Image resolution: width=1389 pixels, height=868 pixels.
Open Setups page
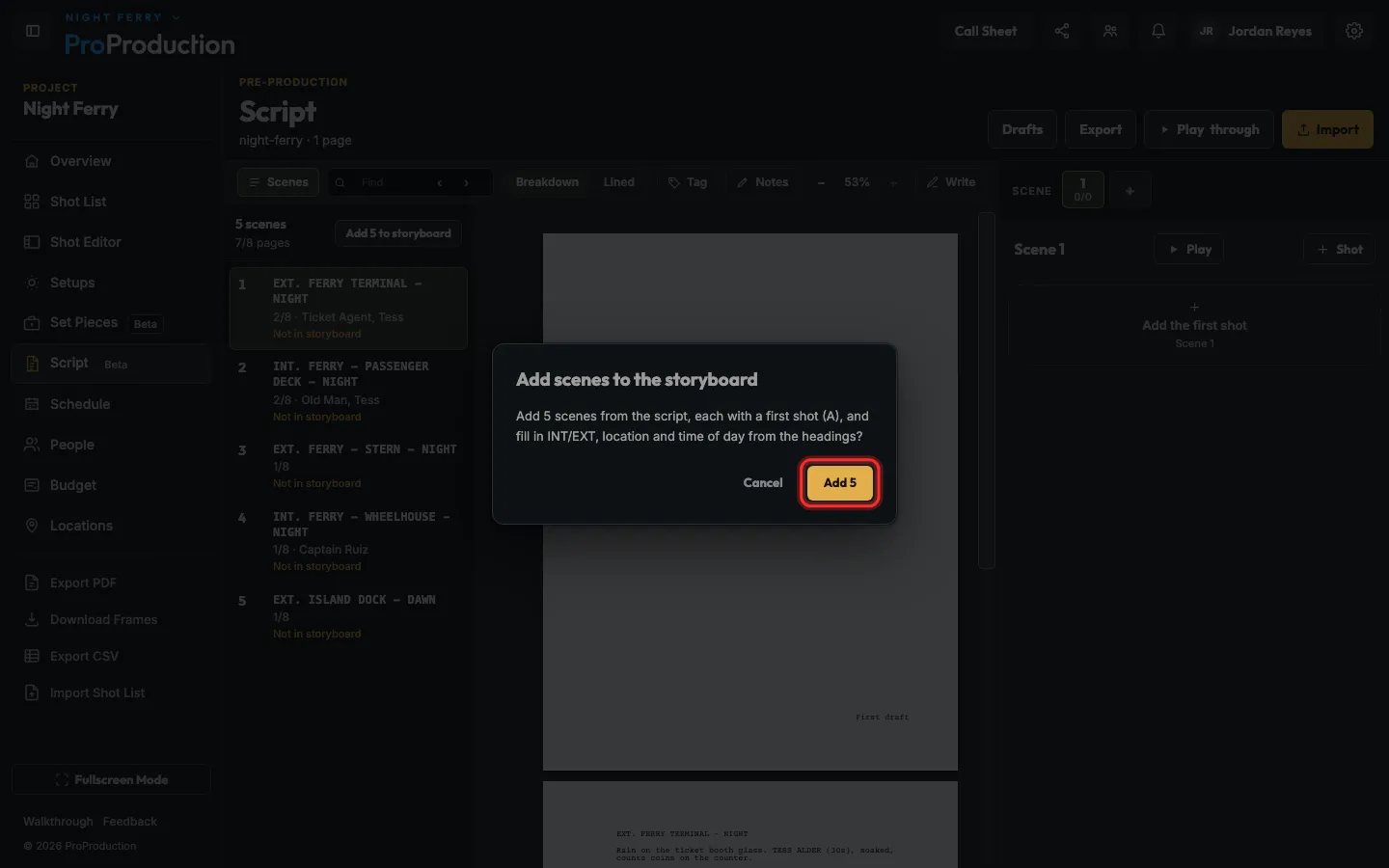click(x=111, y=283)
